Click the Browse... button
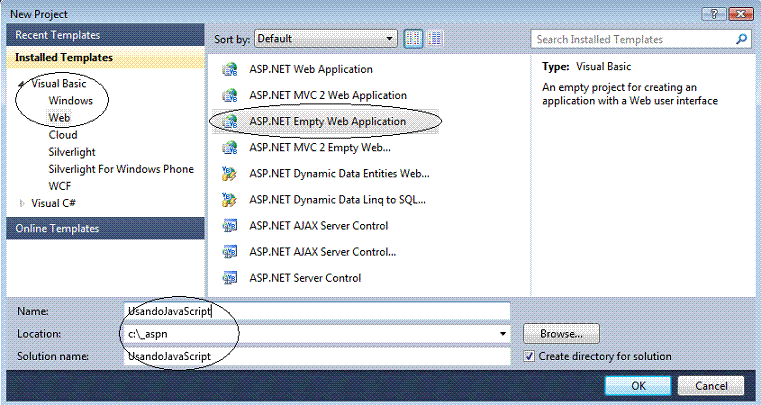Screen dimensions: 761x405 [561, 334]
